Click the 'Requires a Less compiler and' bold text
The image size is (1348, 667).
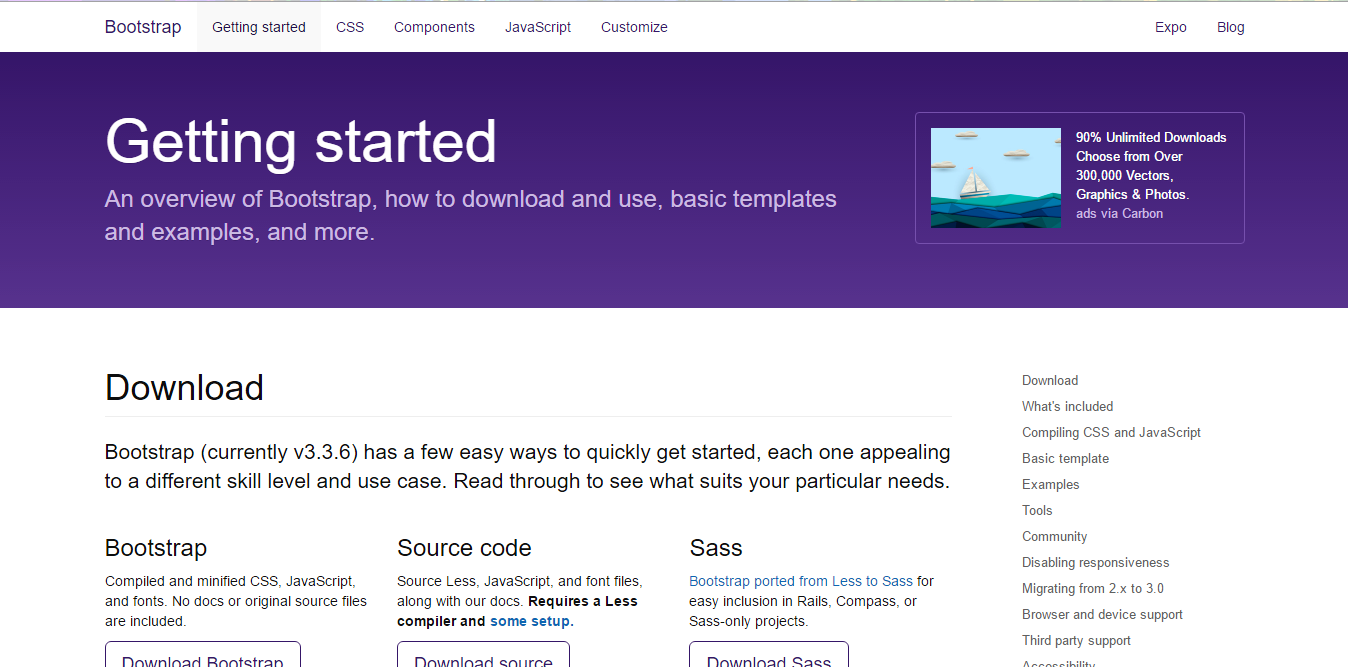(517, 611)
